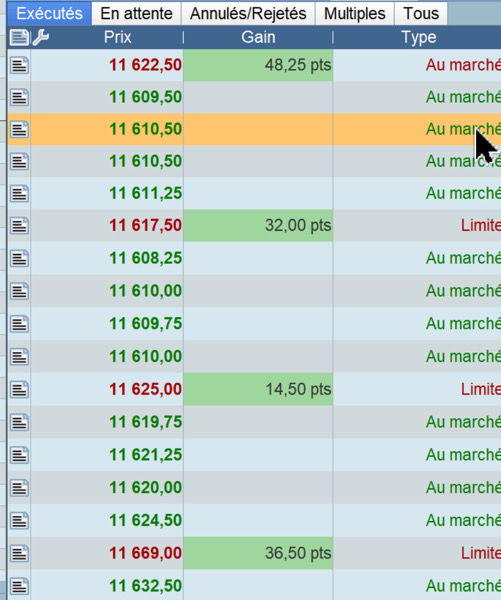The width and height of the screenshot is (501, 600).
Task: Open order details icon for 11 608,25
Action: point(19,259)
